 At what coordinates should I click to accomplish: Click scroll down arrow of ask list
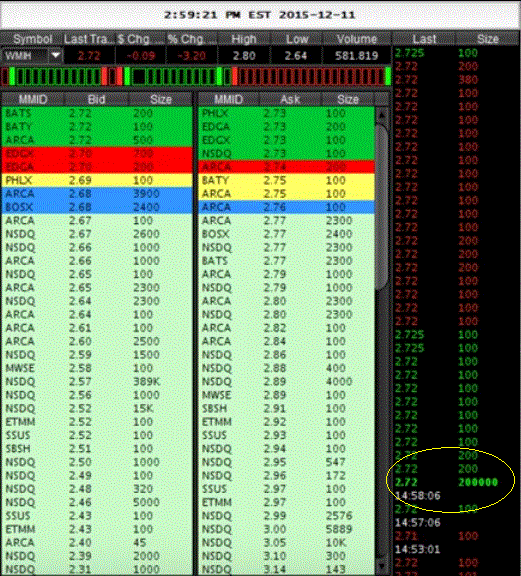click(x=382, y=567)
